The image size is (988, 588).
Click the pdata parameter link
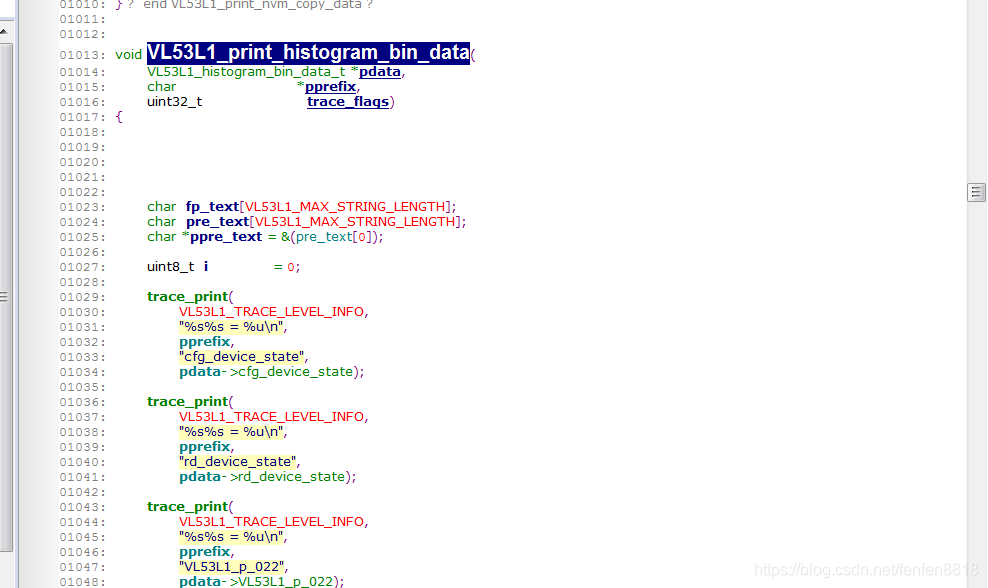(380, 72)
